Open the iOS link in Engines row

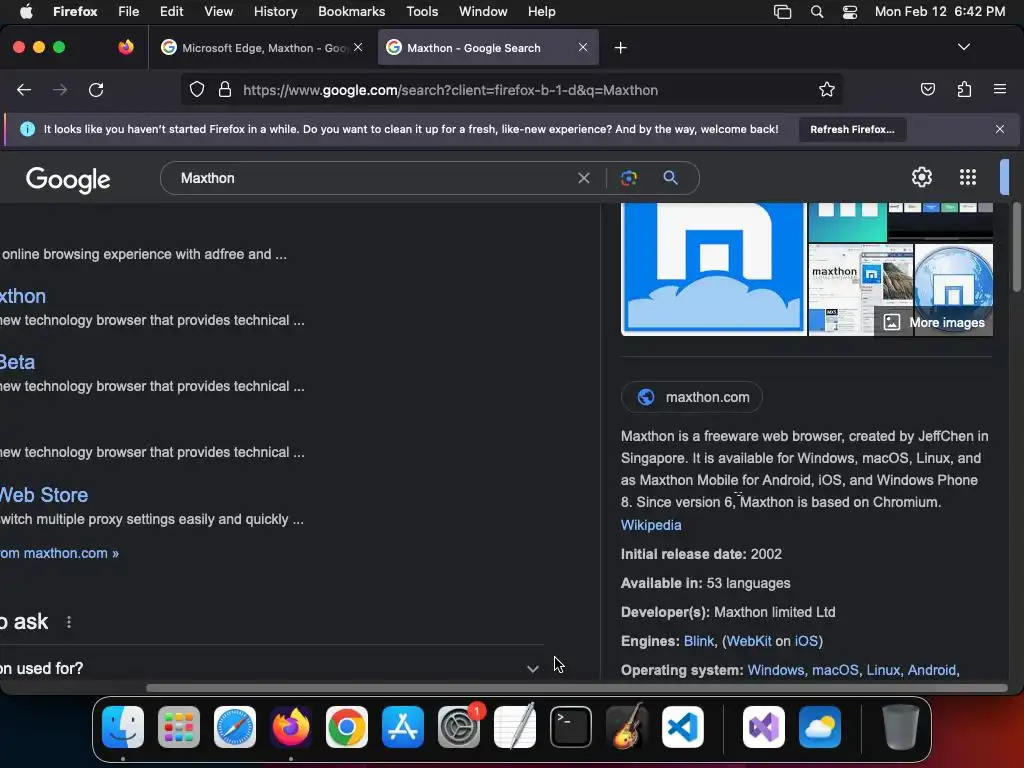pos(806,641)
